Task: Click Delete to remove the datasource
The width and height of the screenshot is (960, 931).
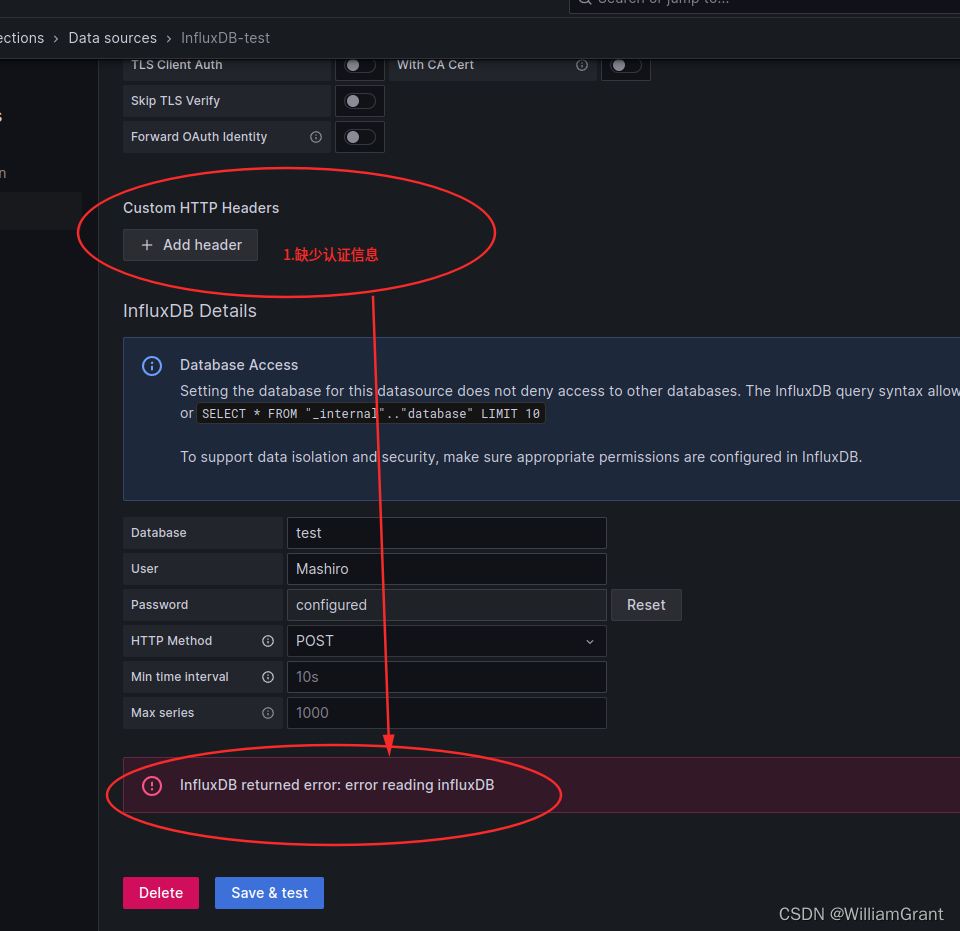Action: [x=160, y=892]
